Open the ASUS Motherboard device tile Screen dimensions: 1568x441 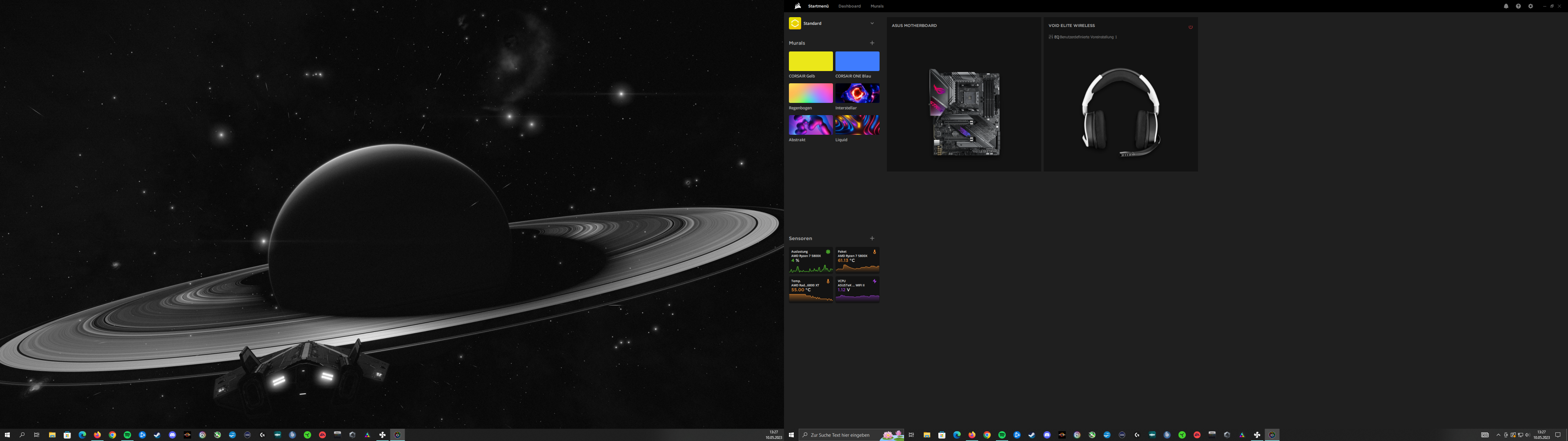(964, 113)
